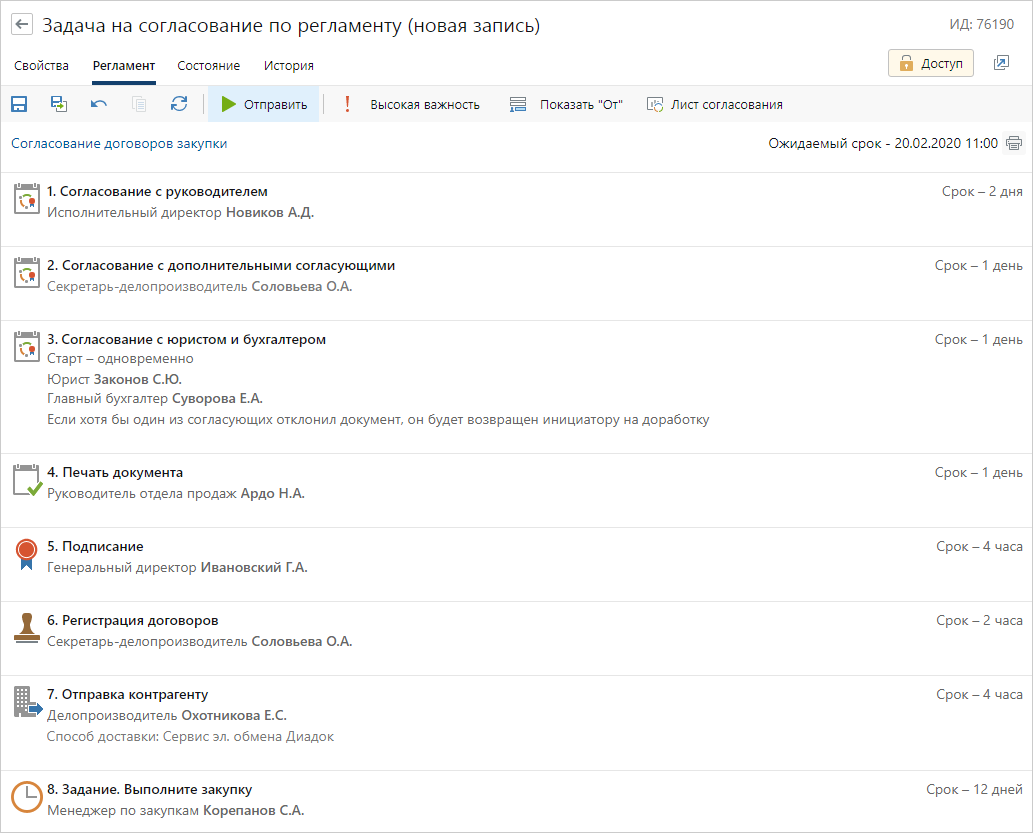
Task: Click the clock icon for Задание stage
Action: [x=26, y=796]
